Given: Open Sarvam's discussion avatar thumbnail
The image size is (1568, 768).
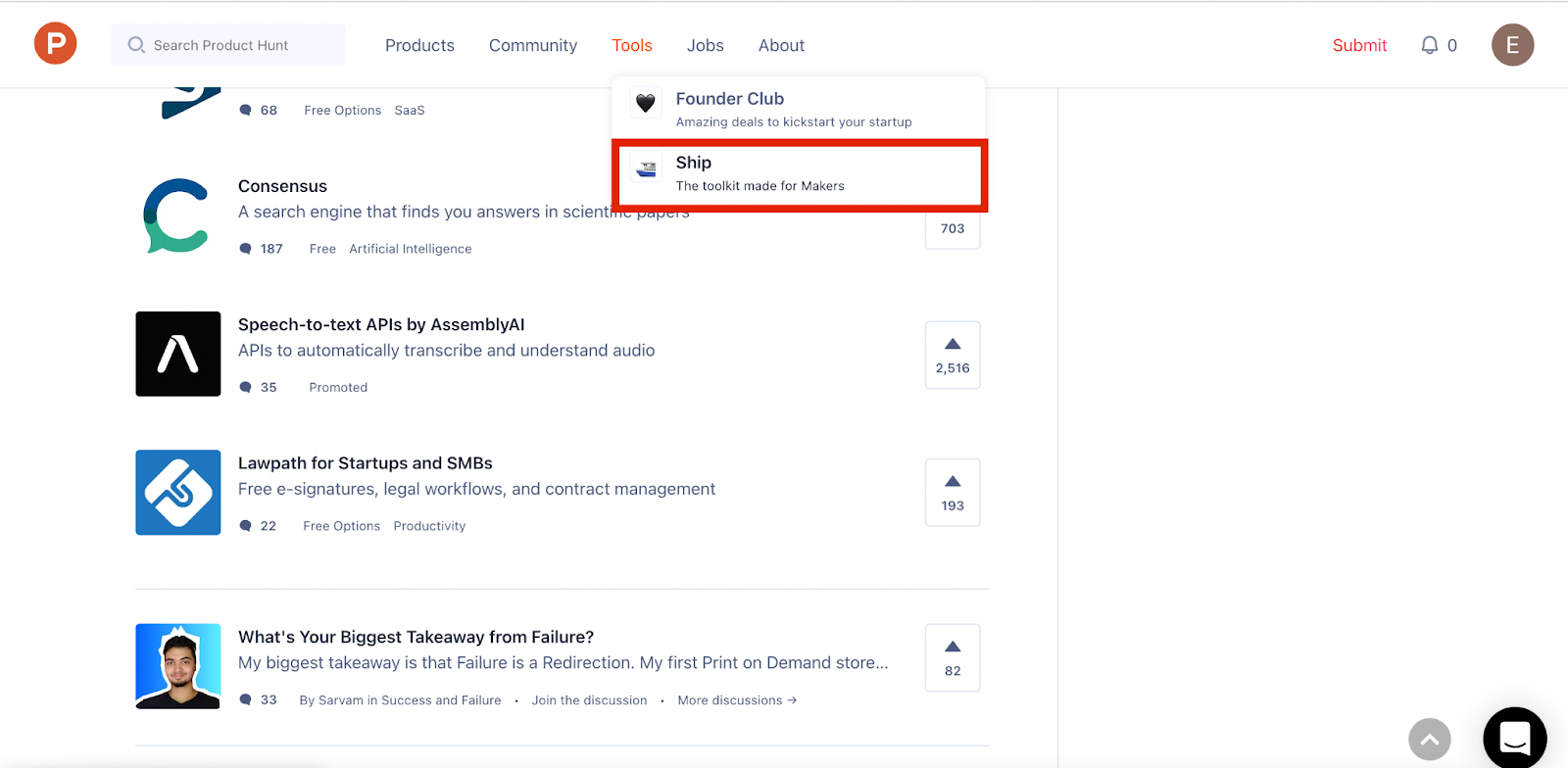Looking at the screenshot, I should pyautogui.click(x=178, y=666).
